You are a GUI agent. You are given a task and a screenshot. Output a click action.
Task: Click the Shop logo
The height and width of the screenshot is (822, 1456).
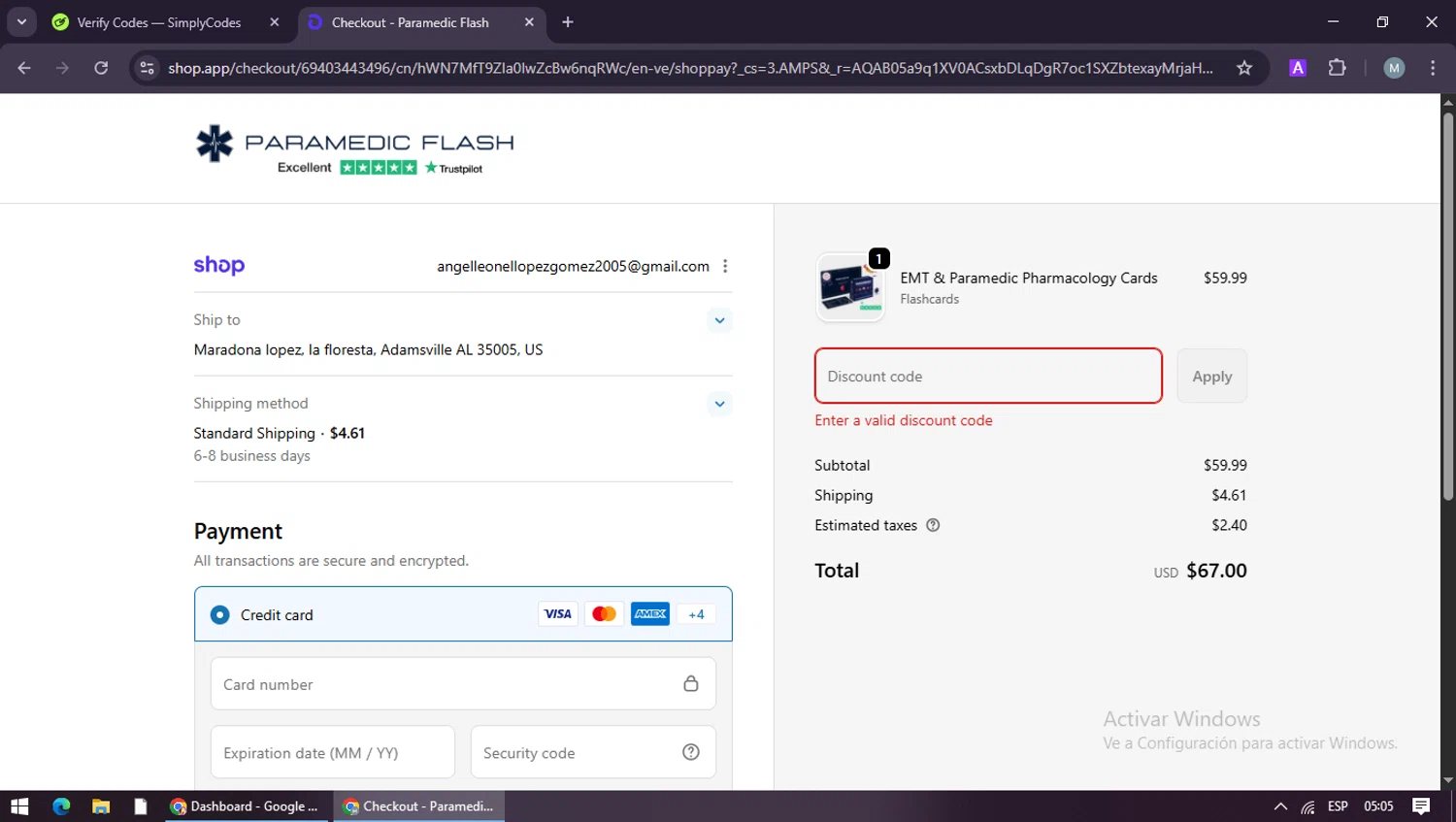click(218, 265)
